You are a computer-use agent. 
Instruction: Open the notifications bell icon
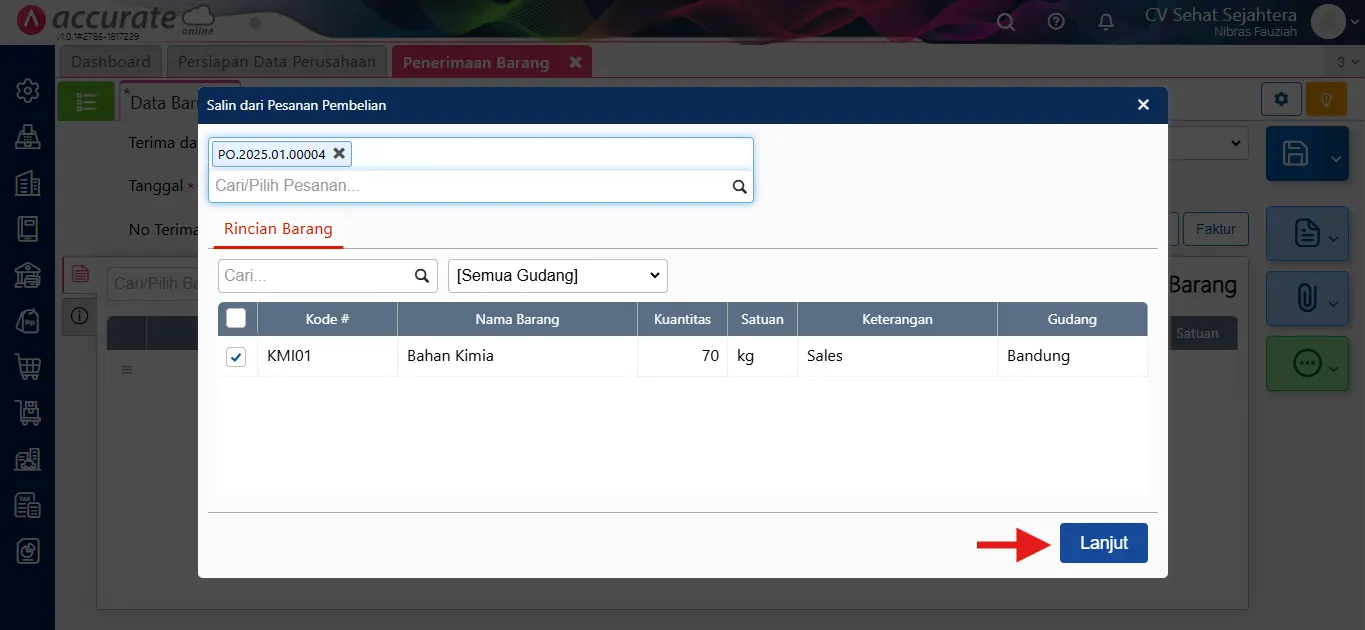click(x=1106, y=21)
